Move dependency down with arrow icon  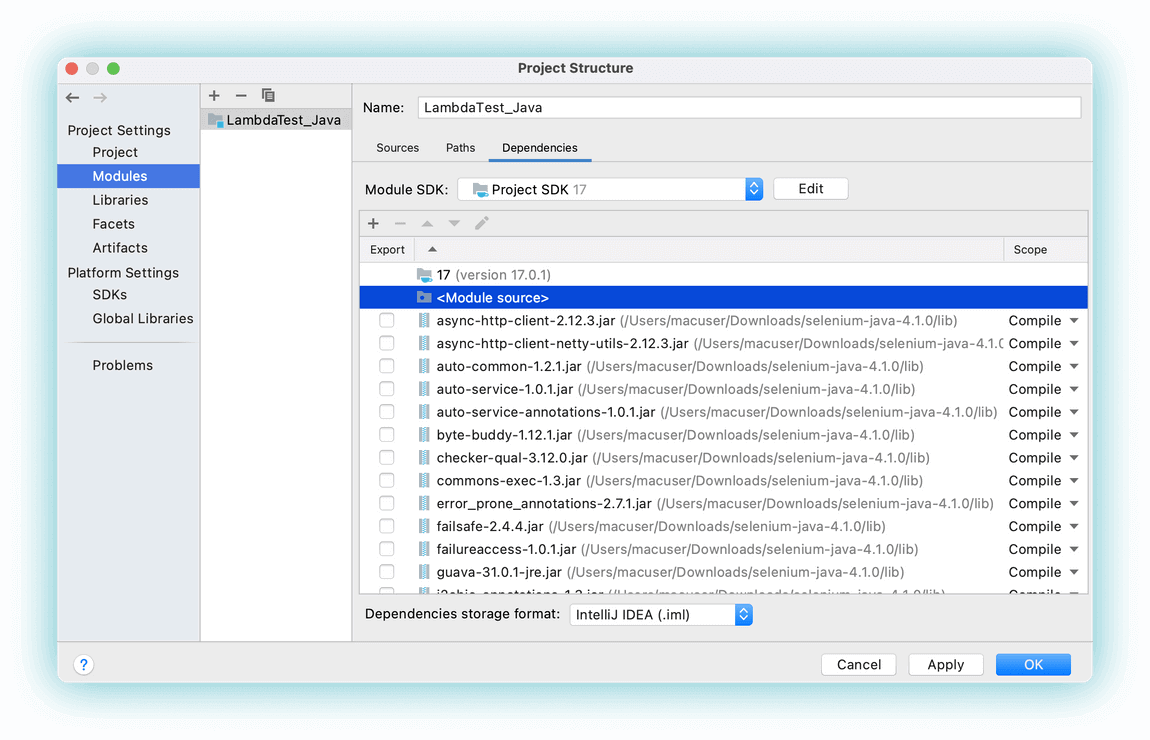(x=454, y=223)
